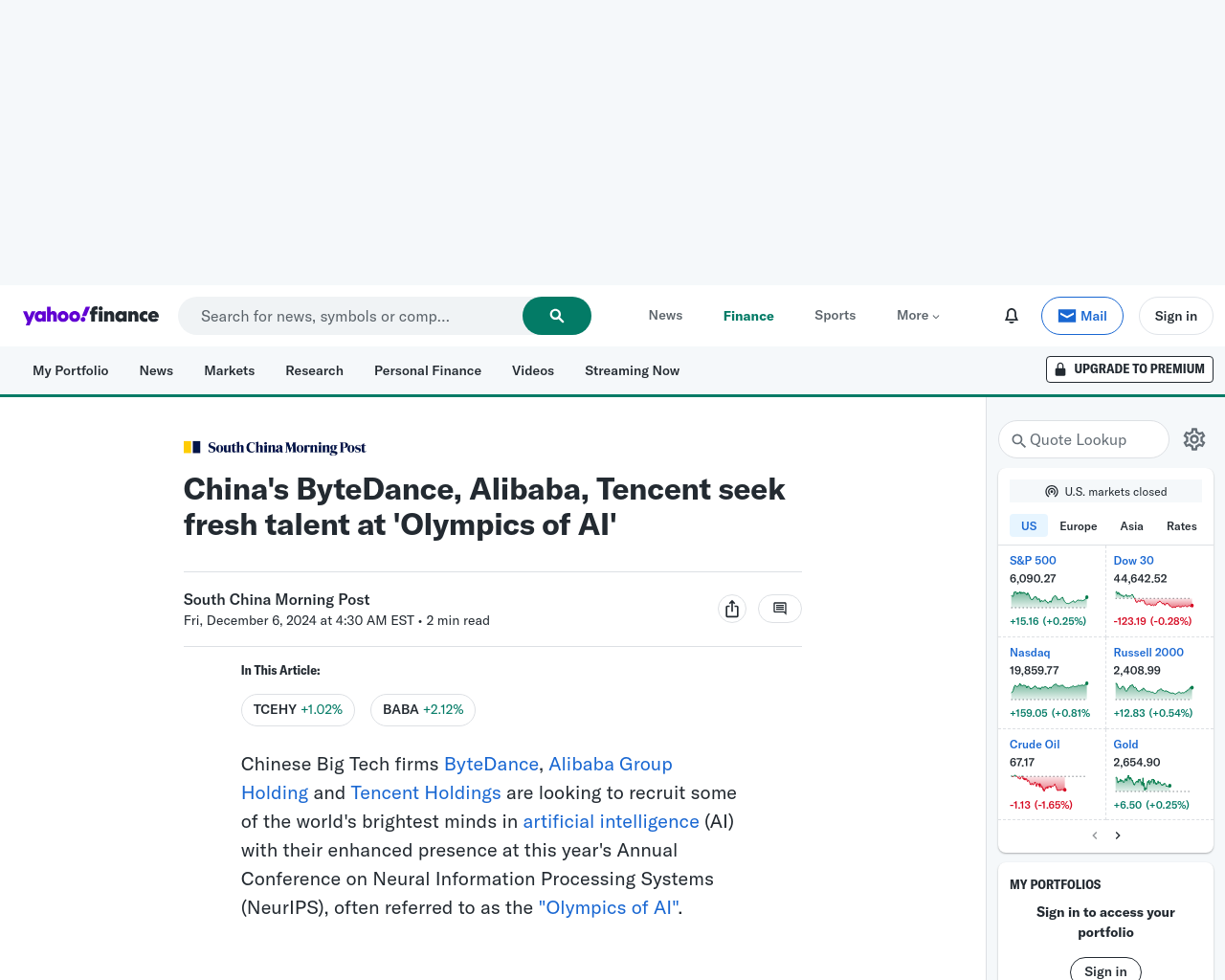
Task: Click the S&P 500 sparkline chart
Action: pos(1050,600)
